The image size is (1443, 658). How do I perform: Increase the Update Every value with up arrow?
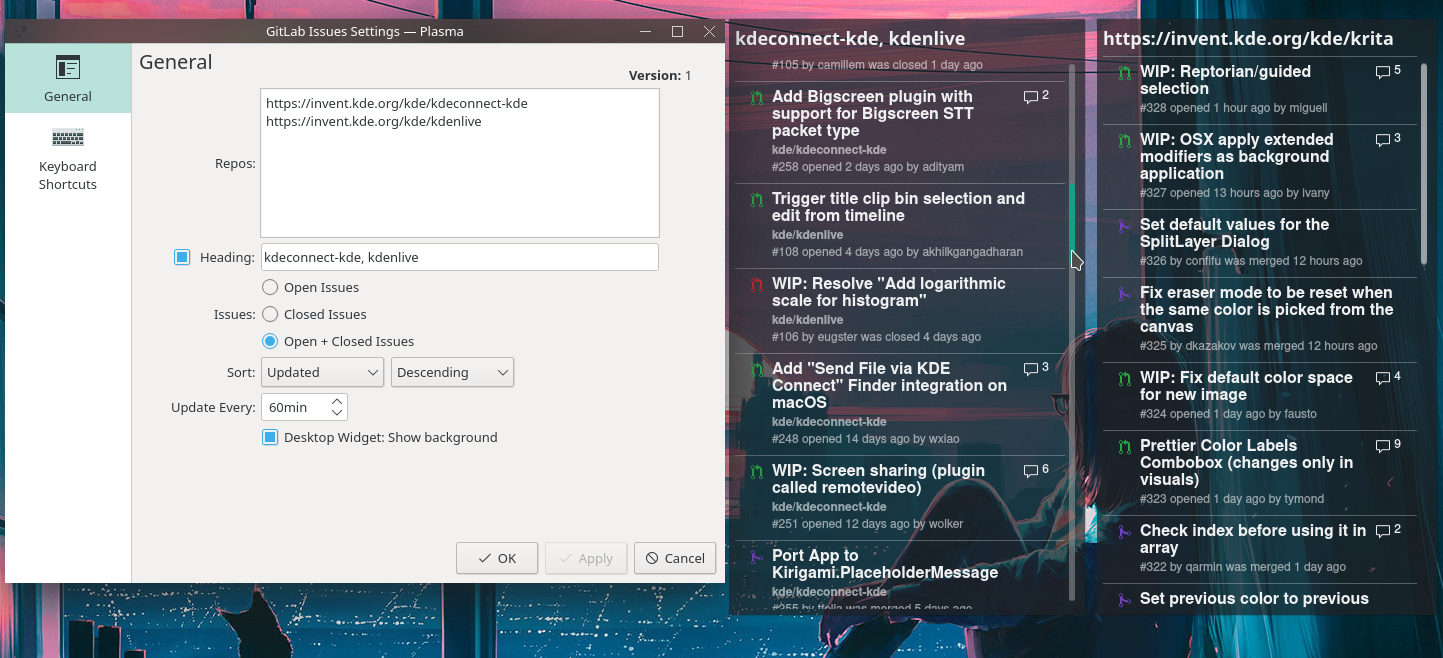[x=337, y=401]
